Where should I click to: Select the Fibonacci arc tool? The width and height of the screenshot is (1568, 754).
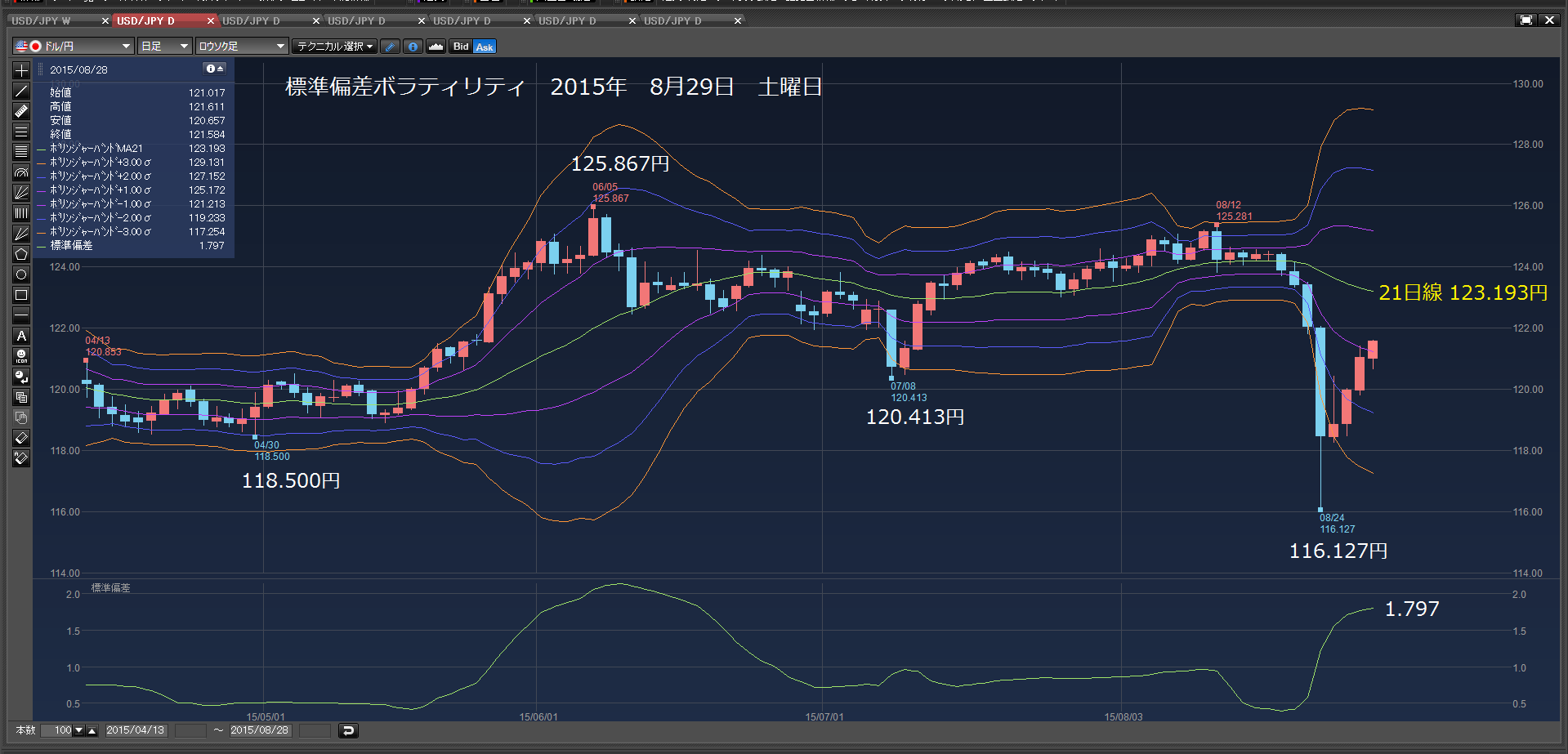21,172
